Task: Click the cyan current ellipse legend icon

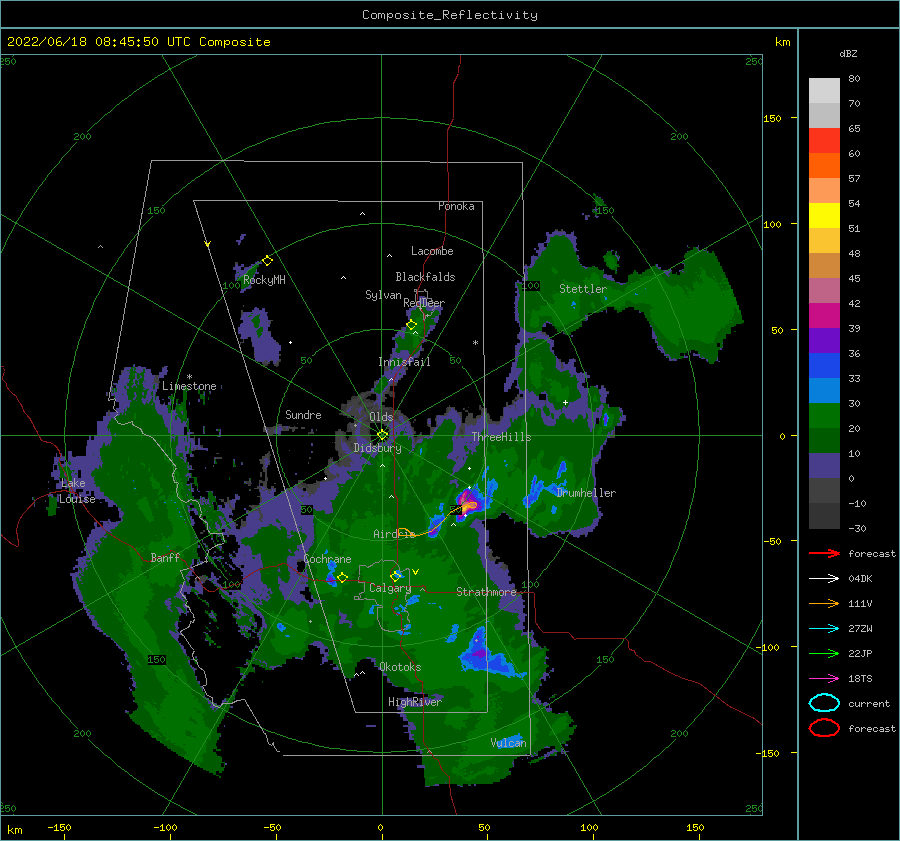Action: (x=824, y=703)
